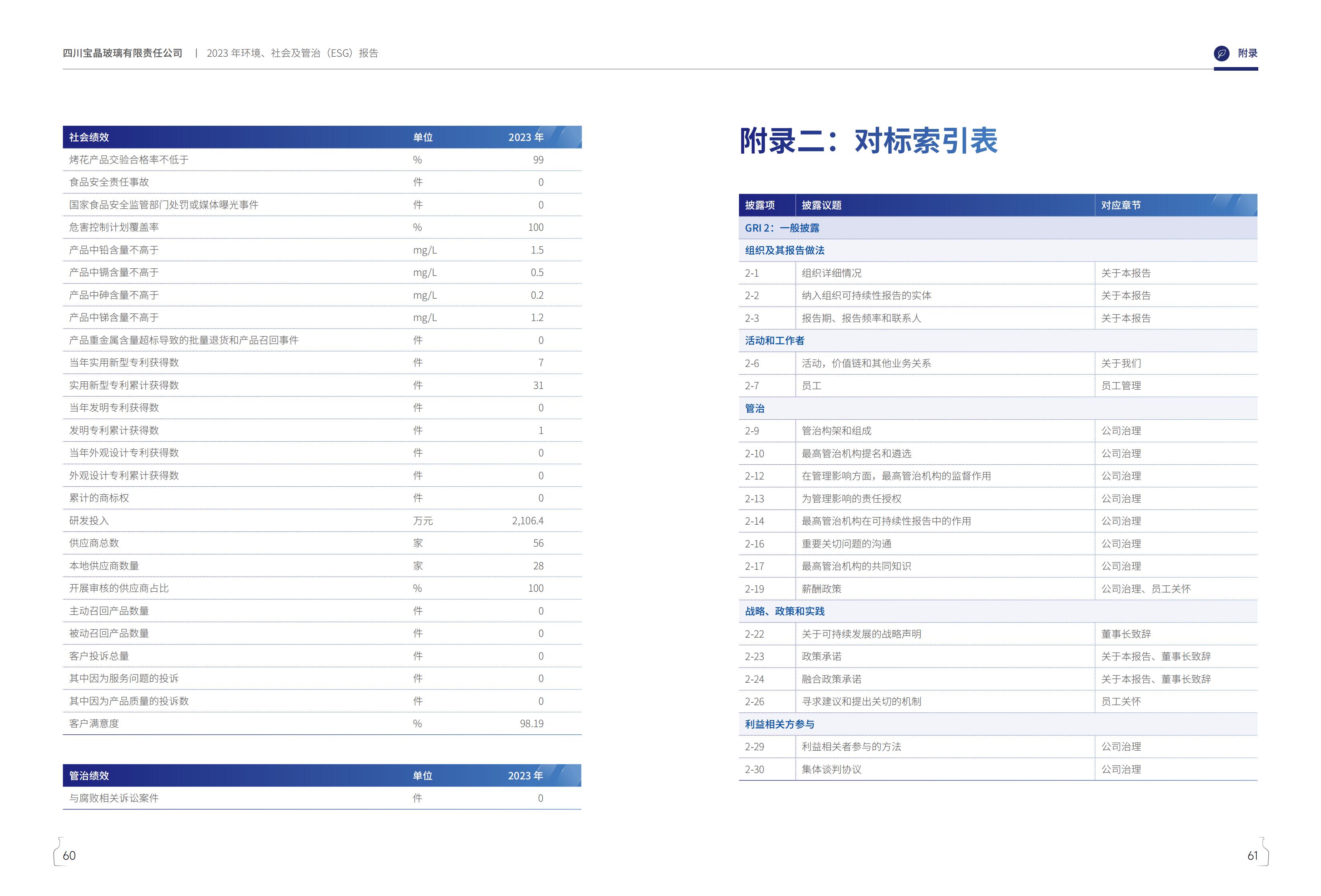
Task: Click the 产品中砷含量不高于 row label
Action: pos(114,295)
